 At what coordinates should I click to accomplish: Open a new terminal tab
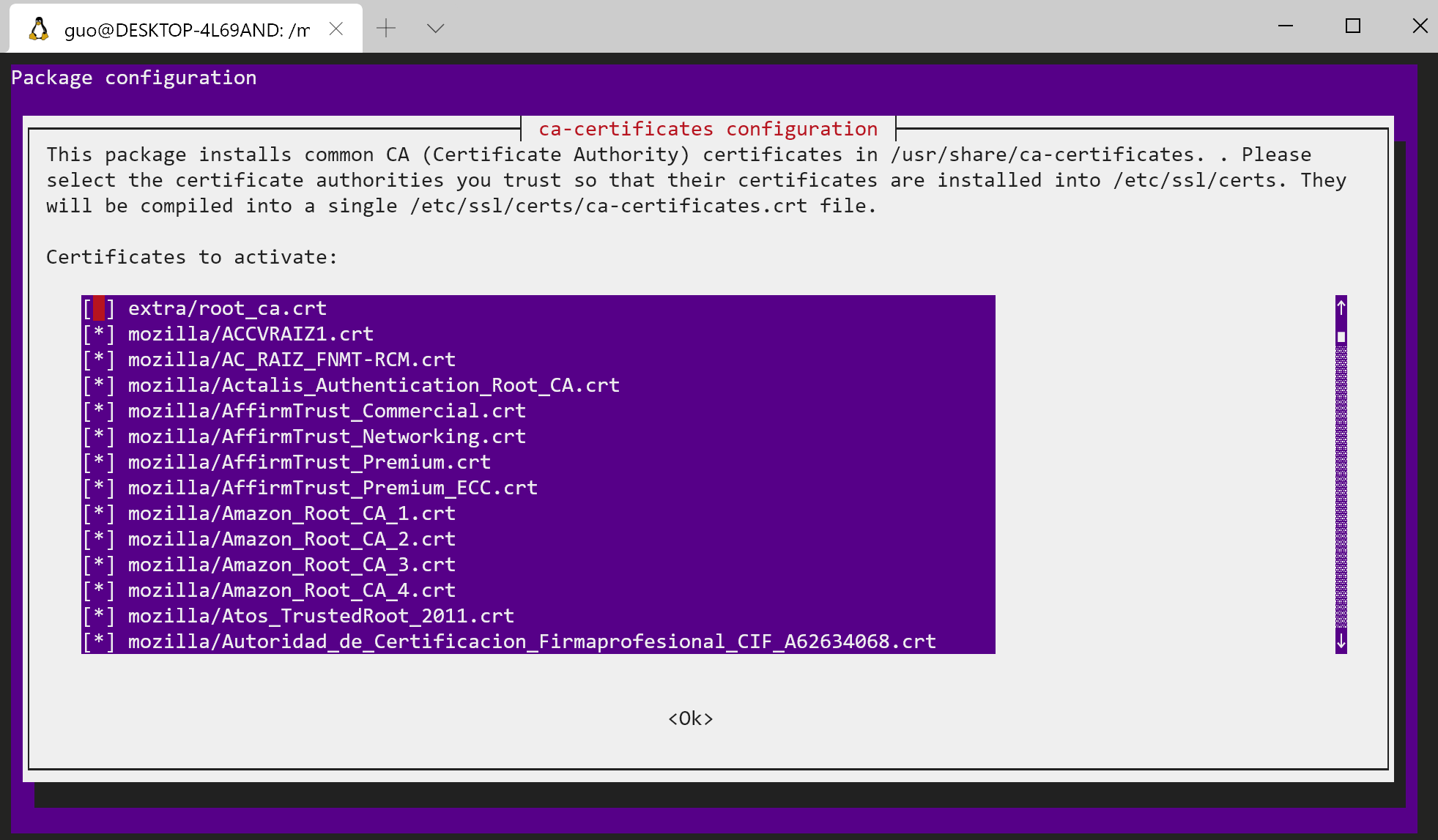point(386,29)
